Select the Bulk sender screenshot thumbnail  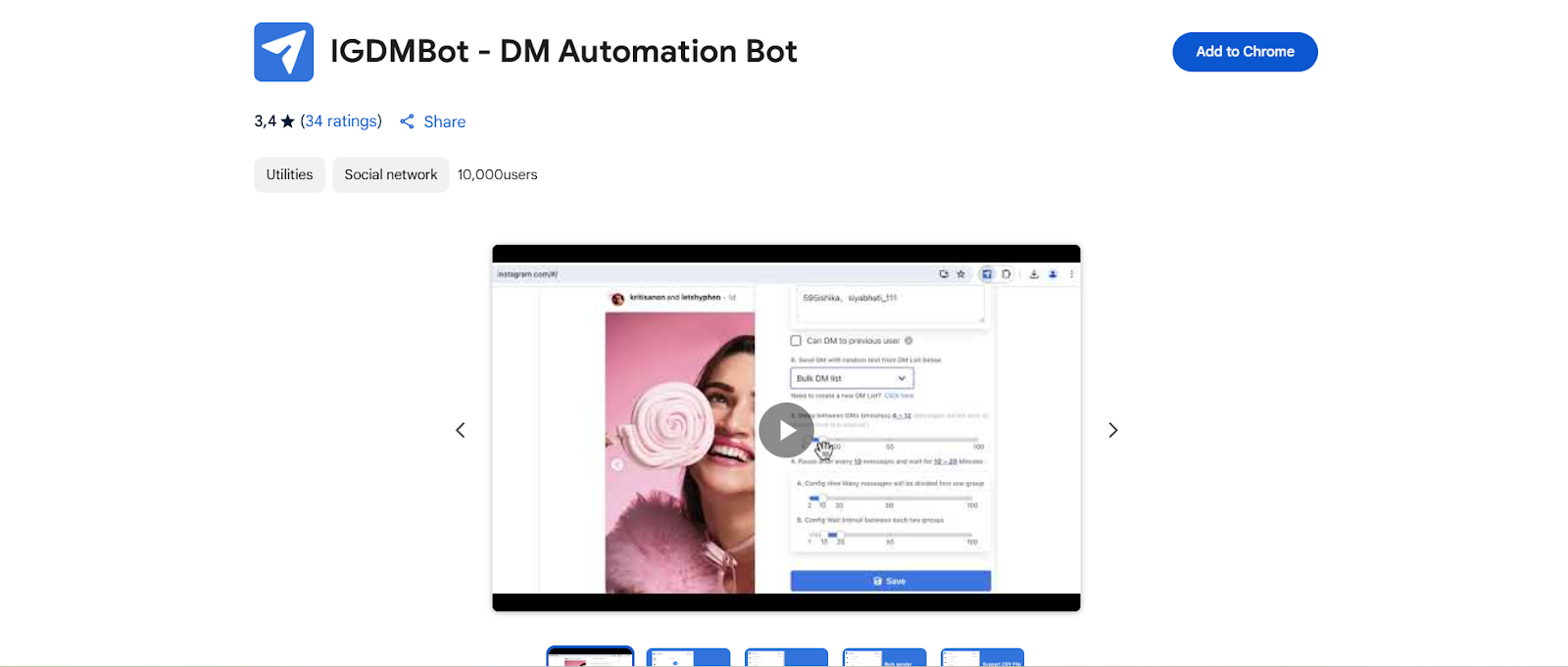(884, 657)
